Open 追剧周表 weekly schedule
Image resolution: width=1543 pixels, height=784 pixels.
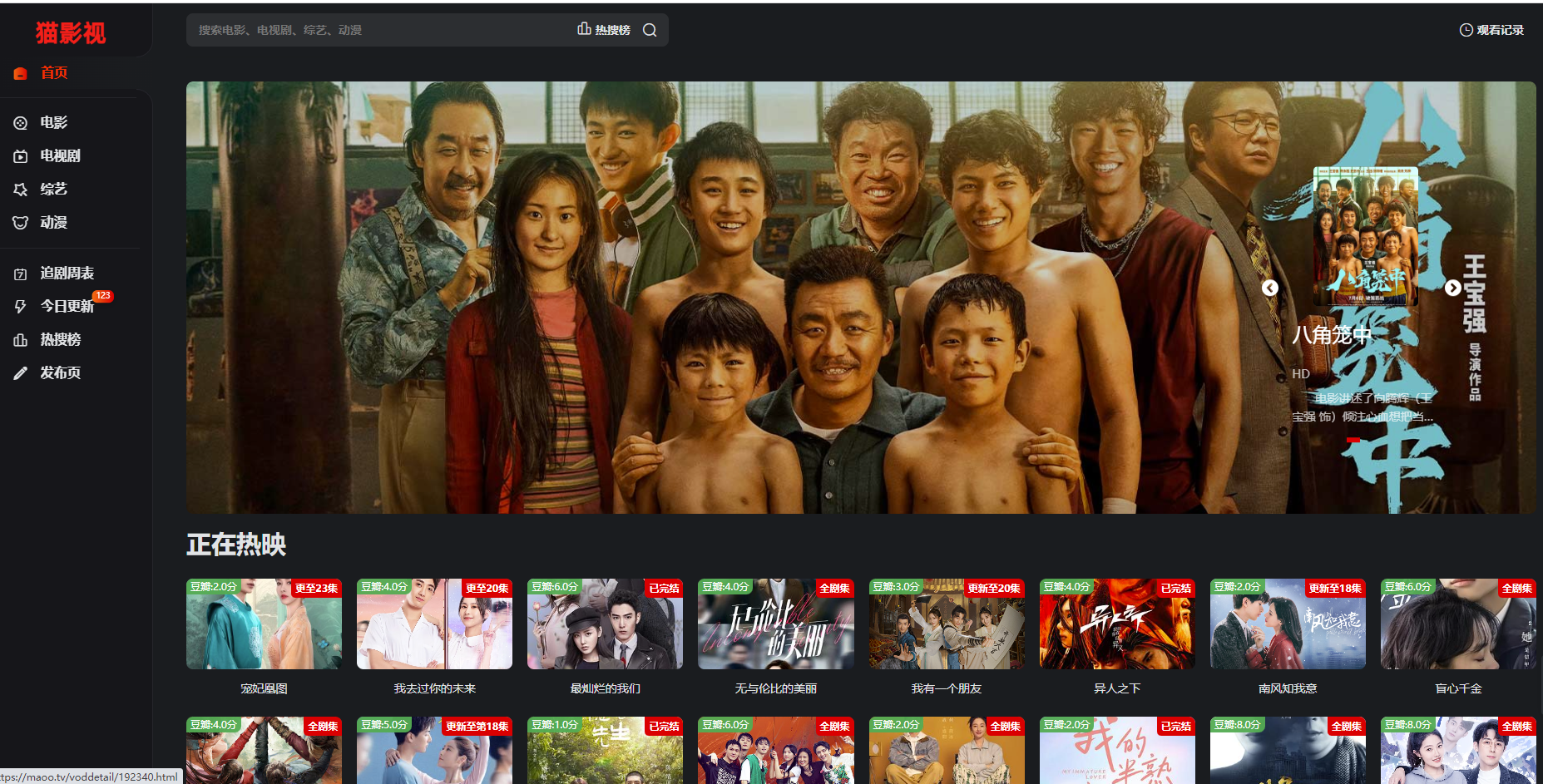[67, 274]
